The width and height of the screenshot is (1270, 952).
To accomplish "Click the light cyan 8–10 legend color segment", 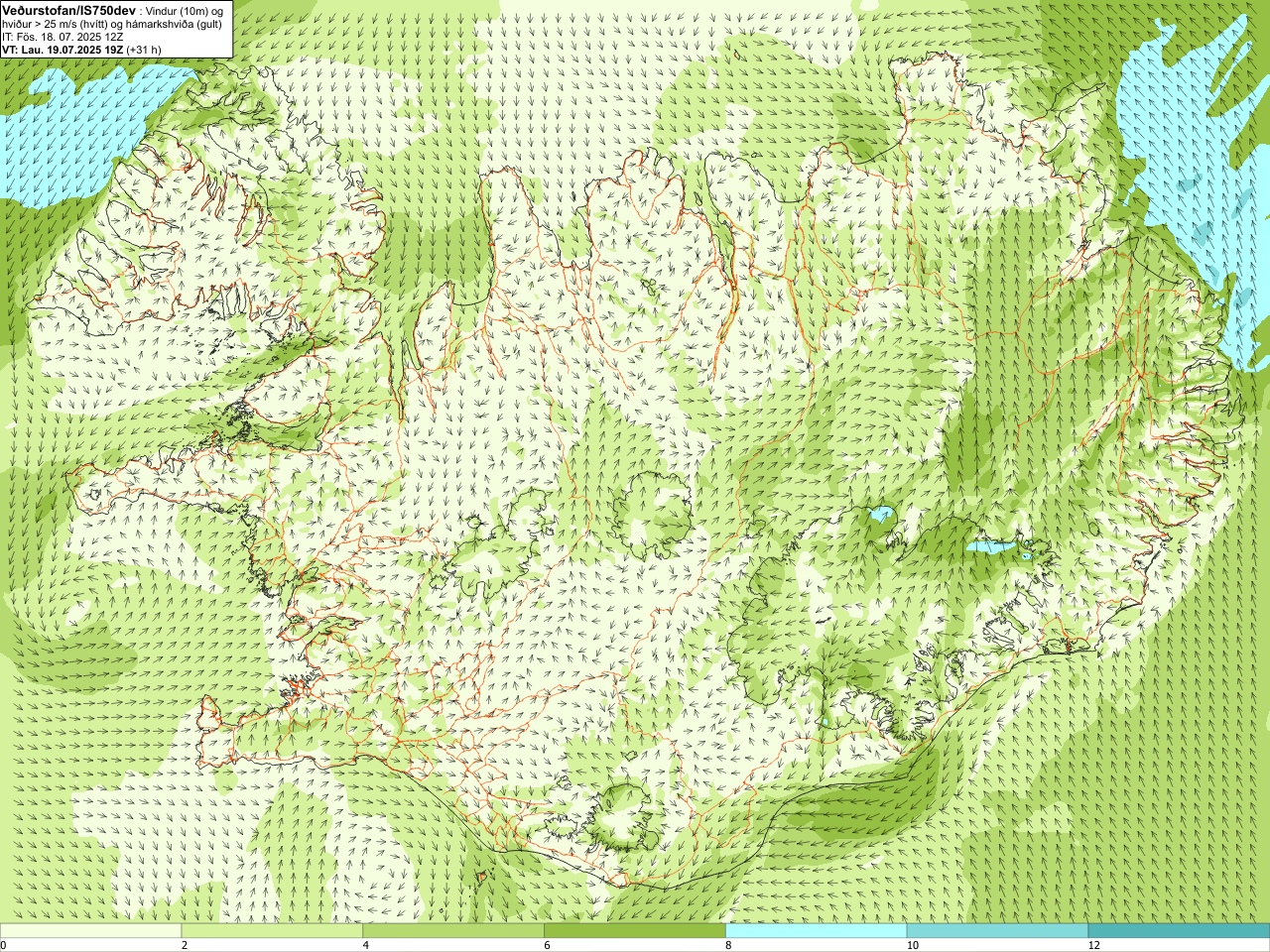I will [817, 931].
